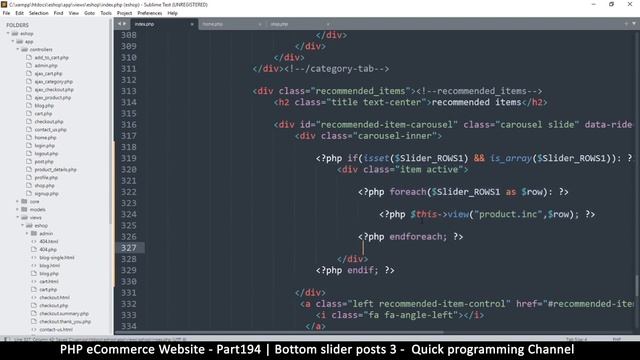The image size is (640, 360).
Task: Click the ajax_cart.php file icon
Action: (29, 73)
